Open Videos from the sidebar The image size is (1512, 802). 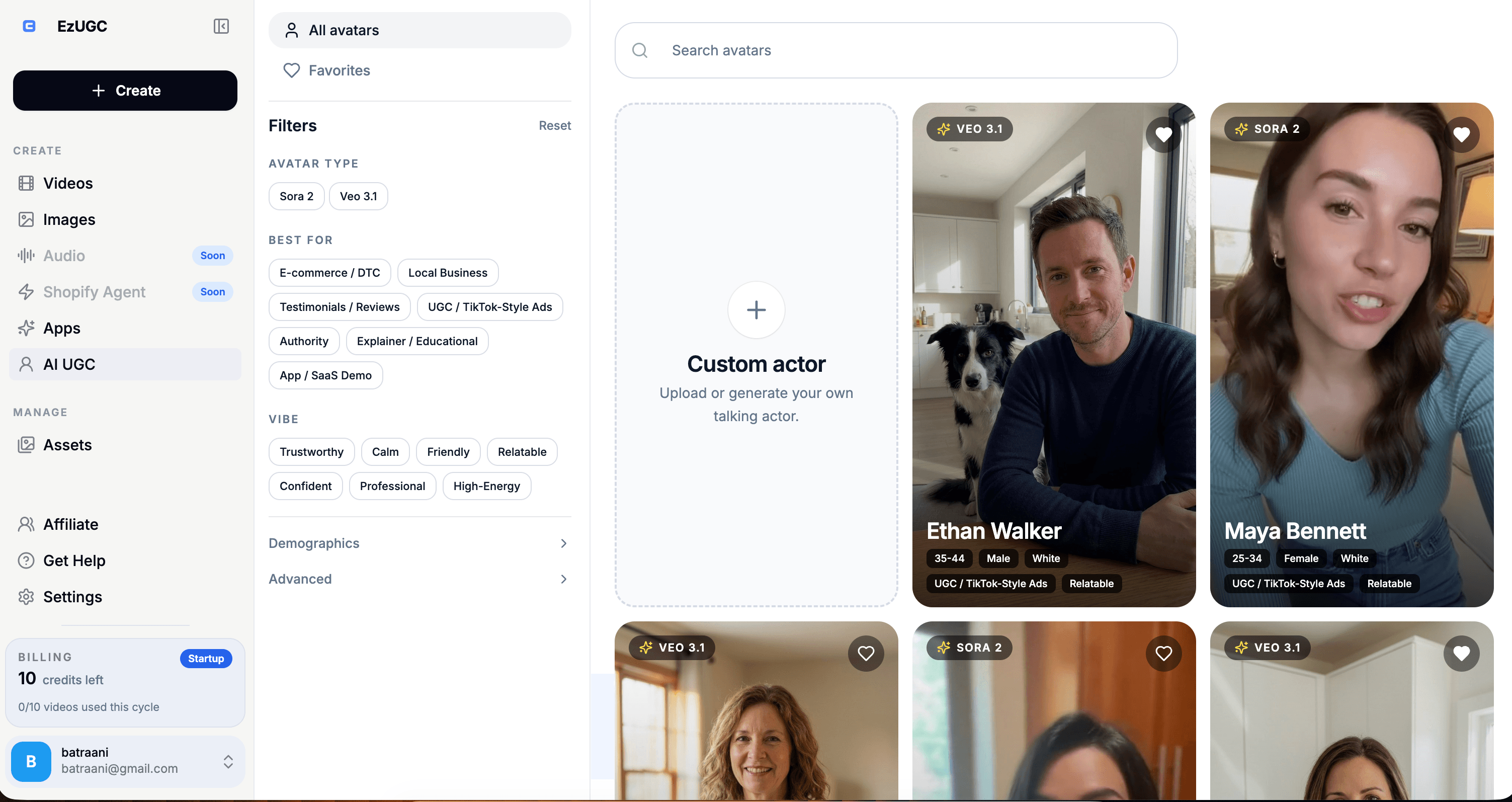[67, 183]
